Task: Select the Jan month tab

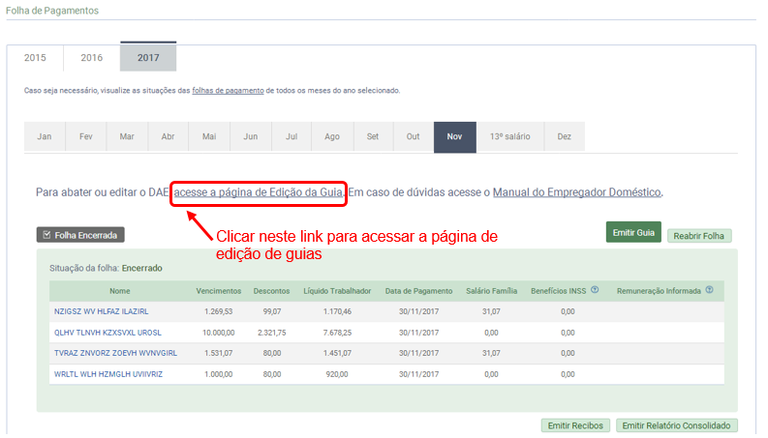Action: pos(45,137)
